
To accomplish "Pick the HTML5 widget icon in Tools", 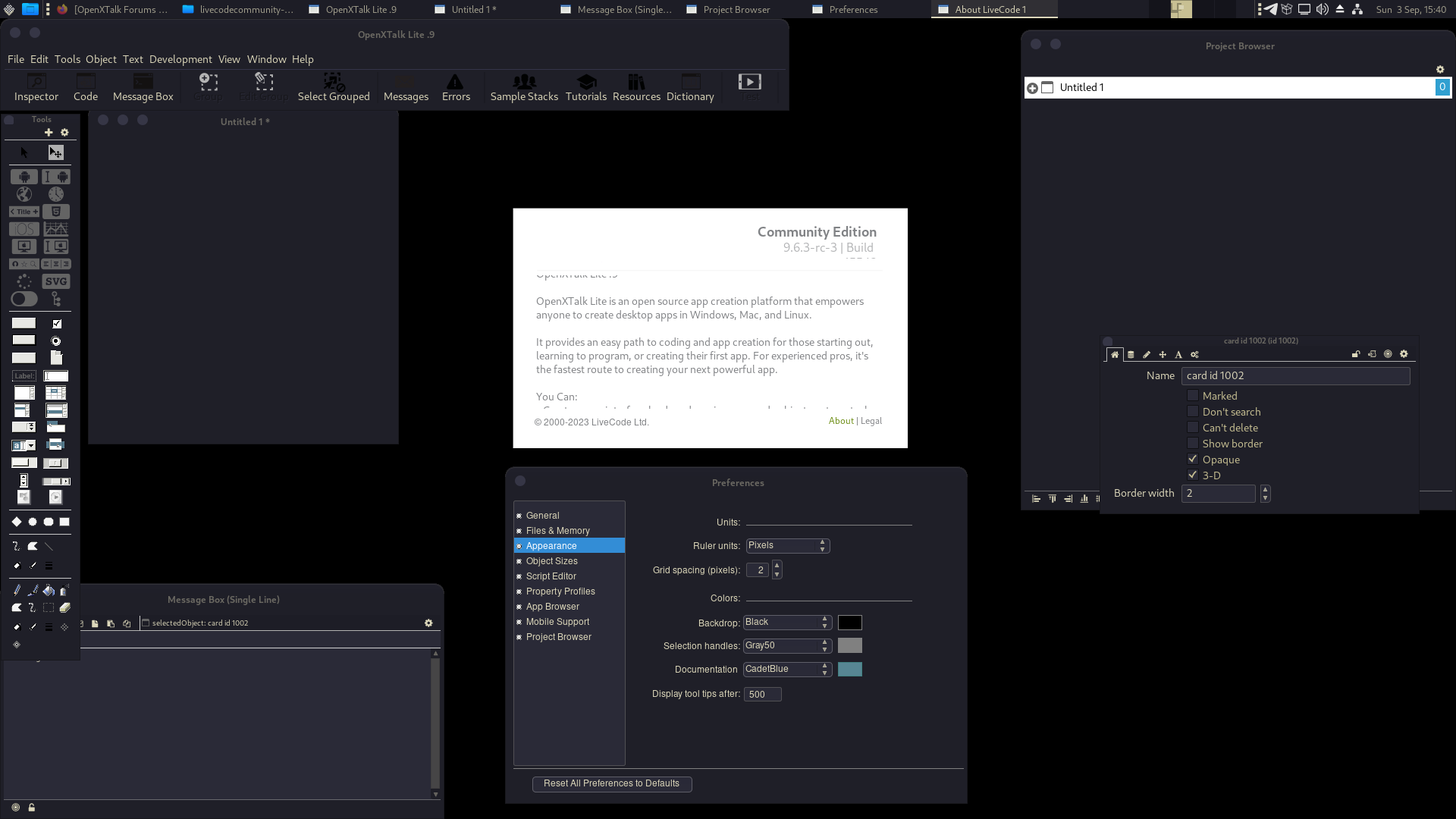I will (x=56, y=212).
